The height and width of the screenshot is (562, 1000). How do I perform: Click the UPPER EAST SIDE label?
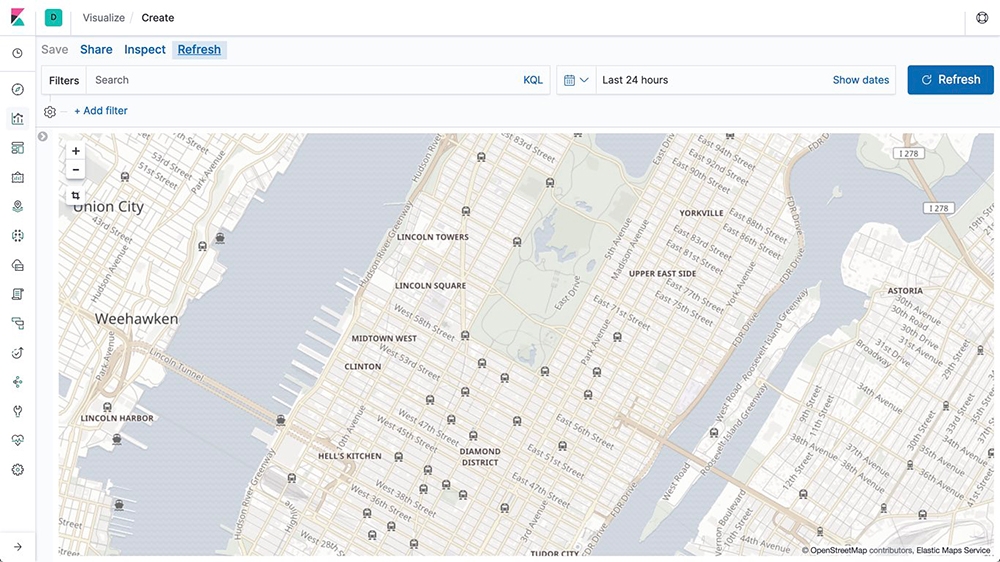point(663,274)
